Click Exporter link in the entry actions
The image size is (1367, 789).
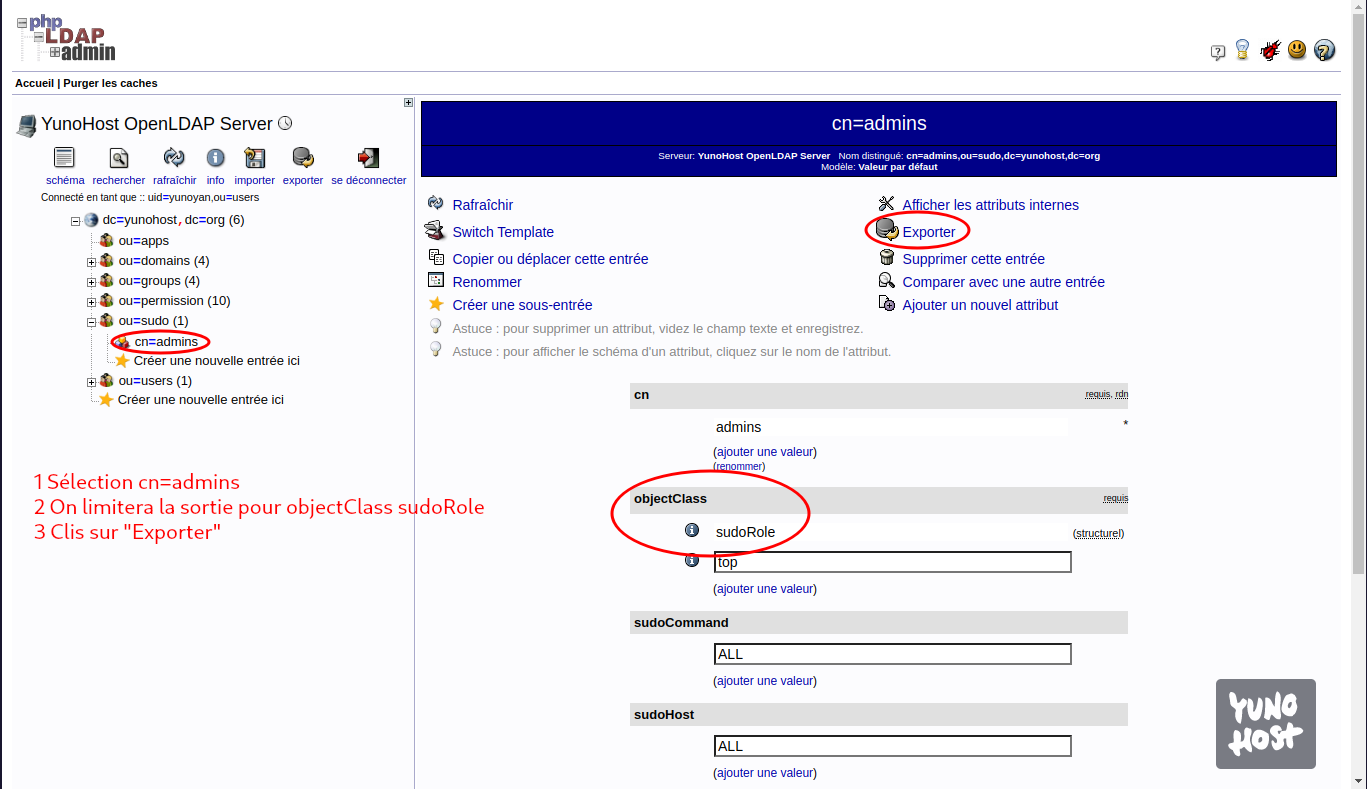click(x=928, y=232)
